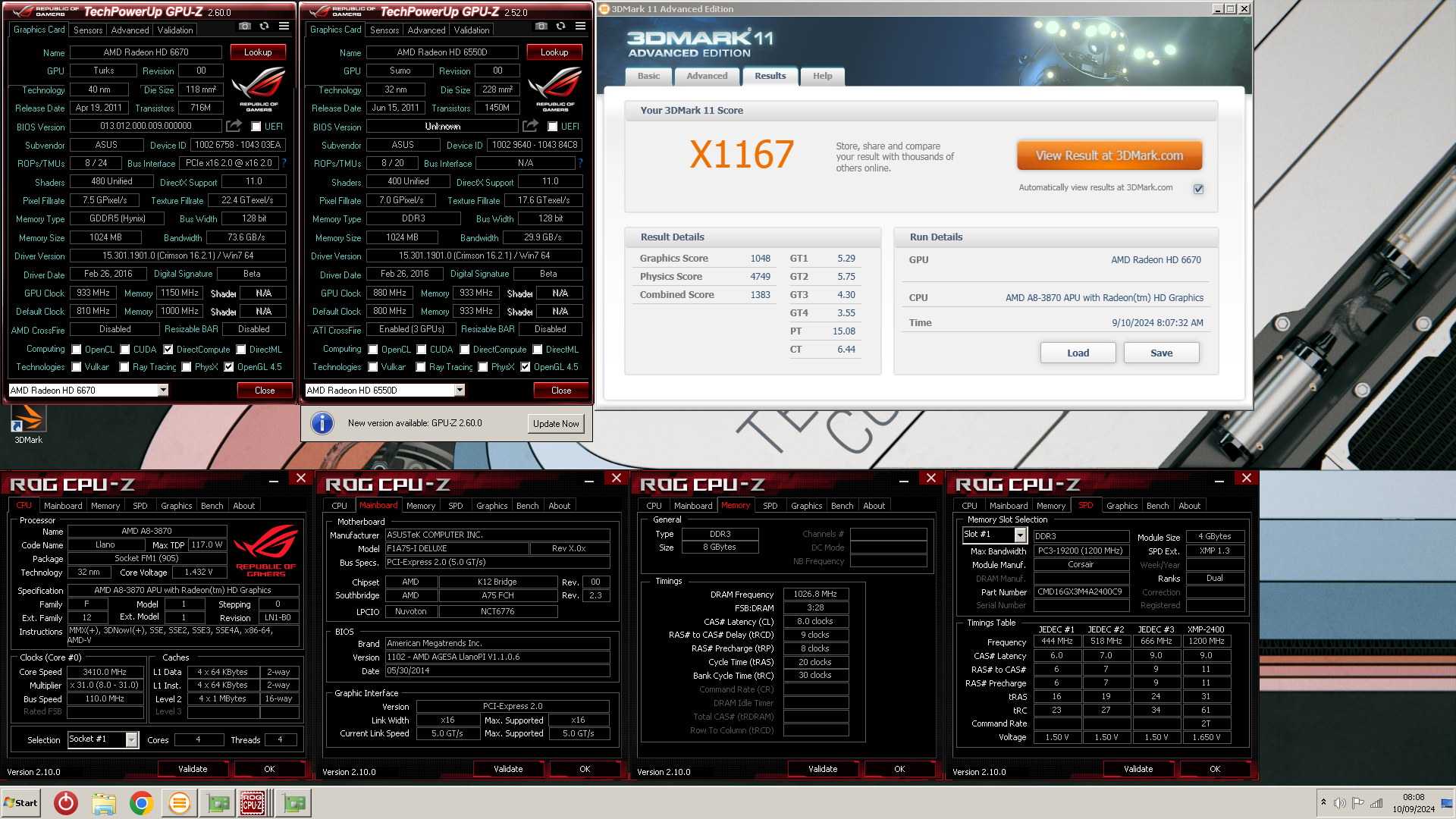This screenshot has width=1456, height=819.
Task: Click the refresh icon in GPU-Z 2.52.0
Action: point(560,27)
